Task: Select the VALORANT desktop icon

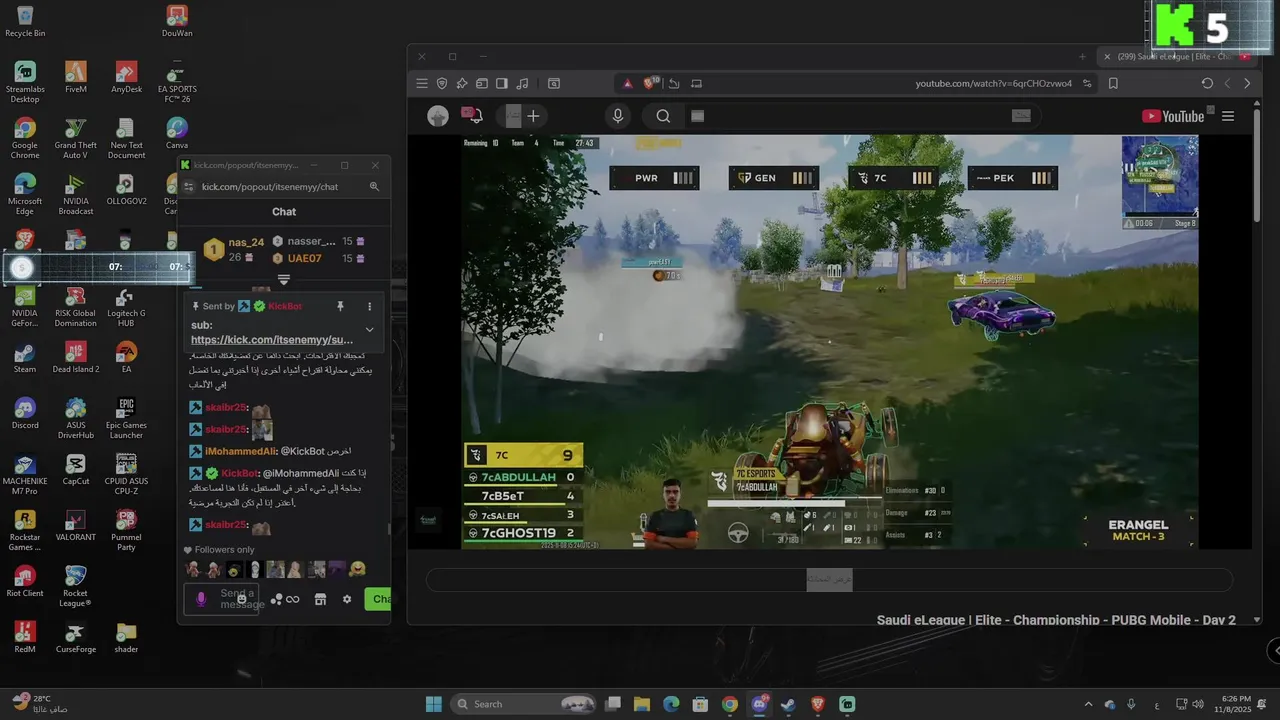Action: [x=76, y=525]
